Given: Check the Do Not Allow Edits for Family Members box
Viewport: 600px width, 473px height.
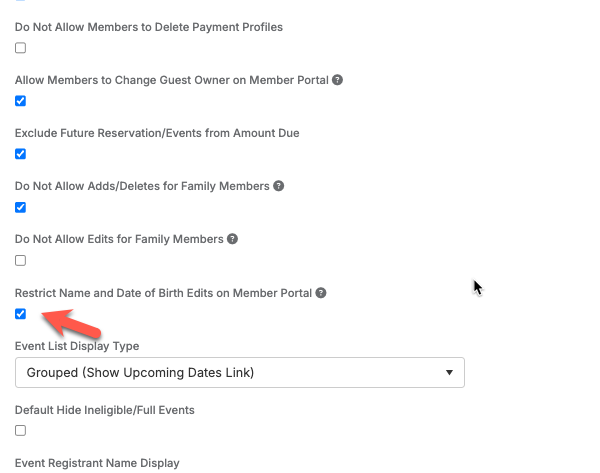Looking at the screenshot, I should pos(21,261).
